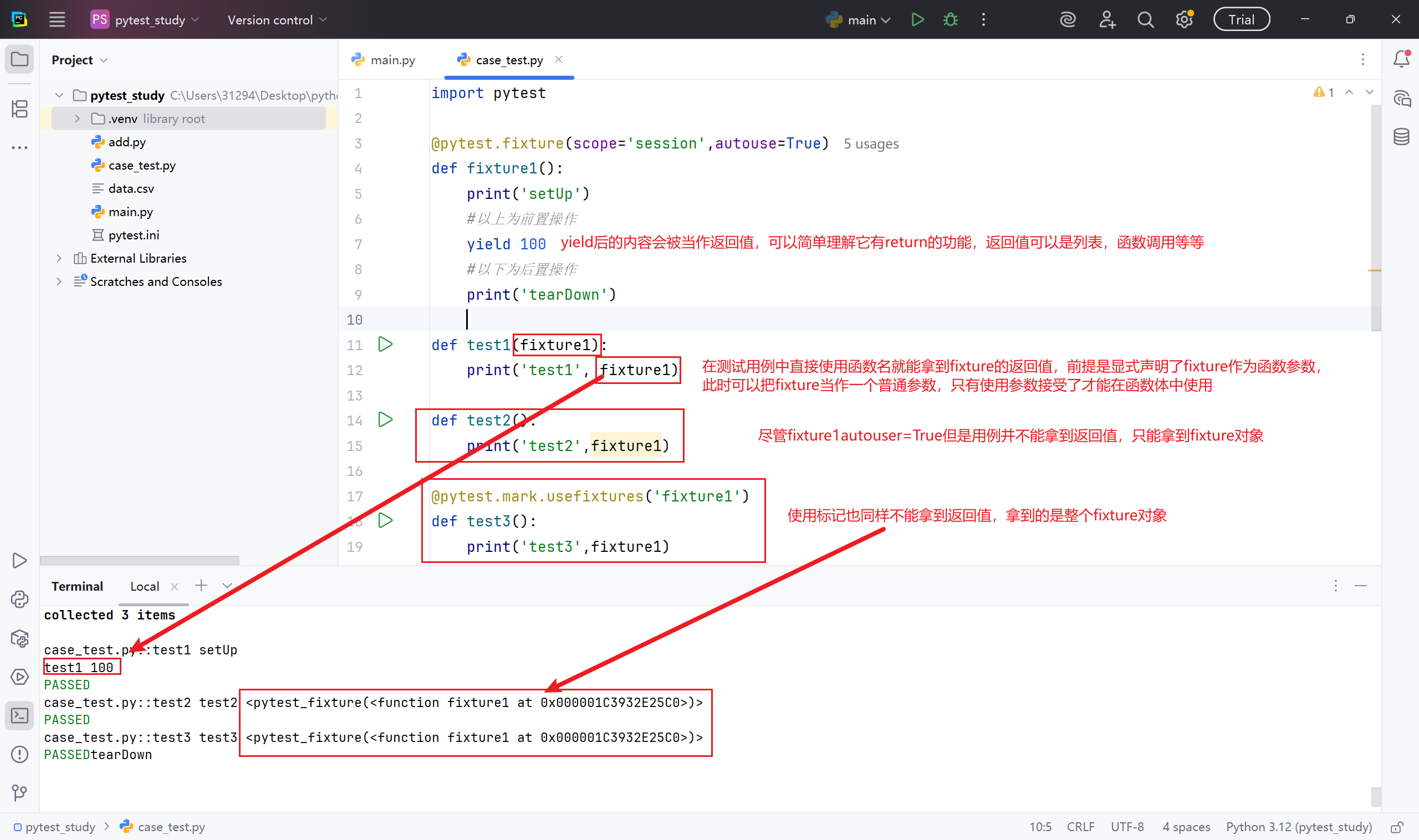This screenshot has width=1419, height=840.
Task: Click the Debug bug icon
Action: pos(950,20)
